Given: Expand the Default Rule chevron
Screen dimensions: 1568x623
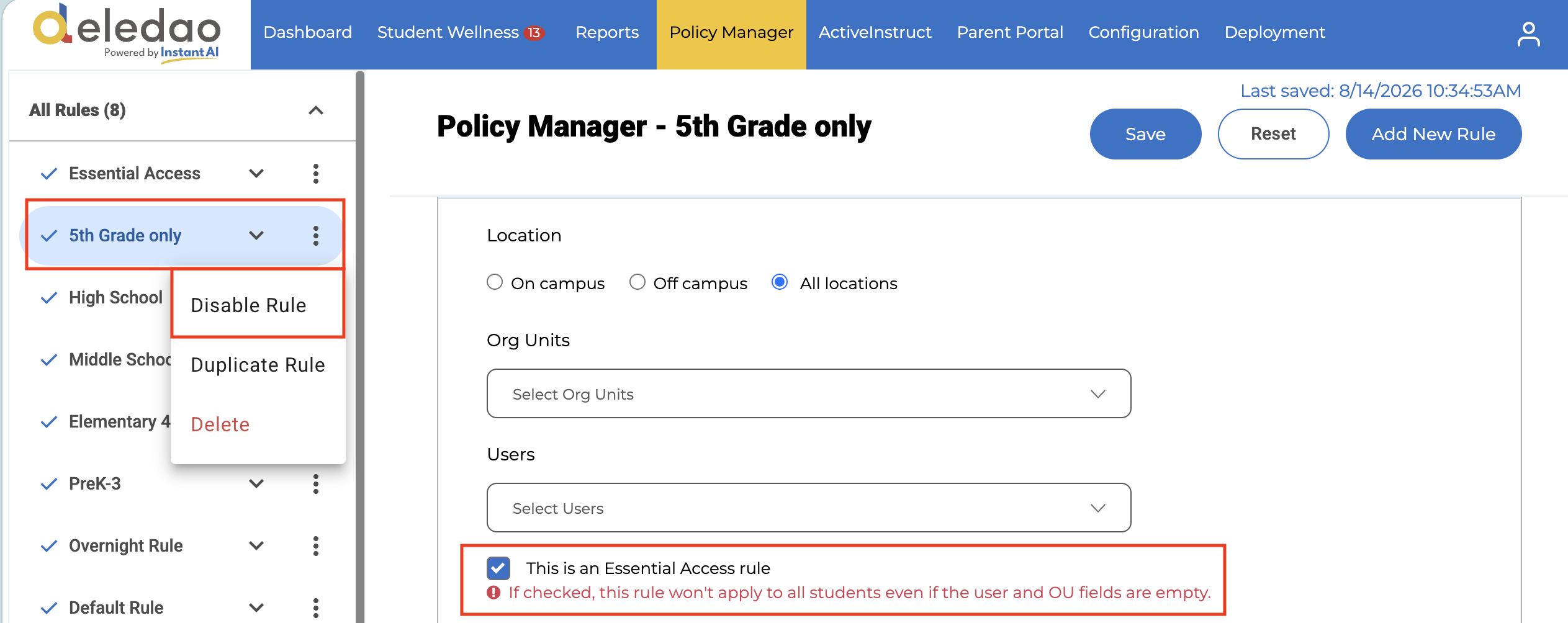Looking at the screenshot, I should 256,607.
